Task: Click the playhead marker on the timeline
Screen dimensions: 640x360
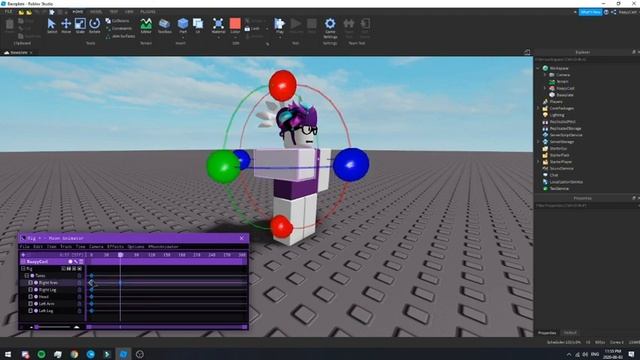Action: click(120, 255)
